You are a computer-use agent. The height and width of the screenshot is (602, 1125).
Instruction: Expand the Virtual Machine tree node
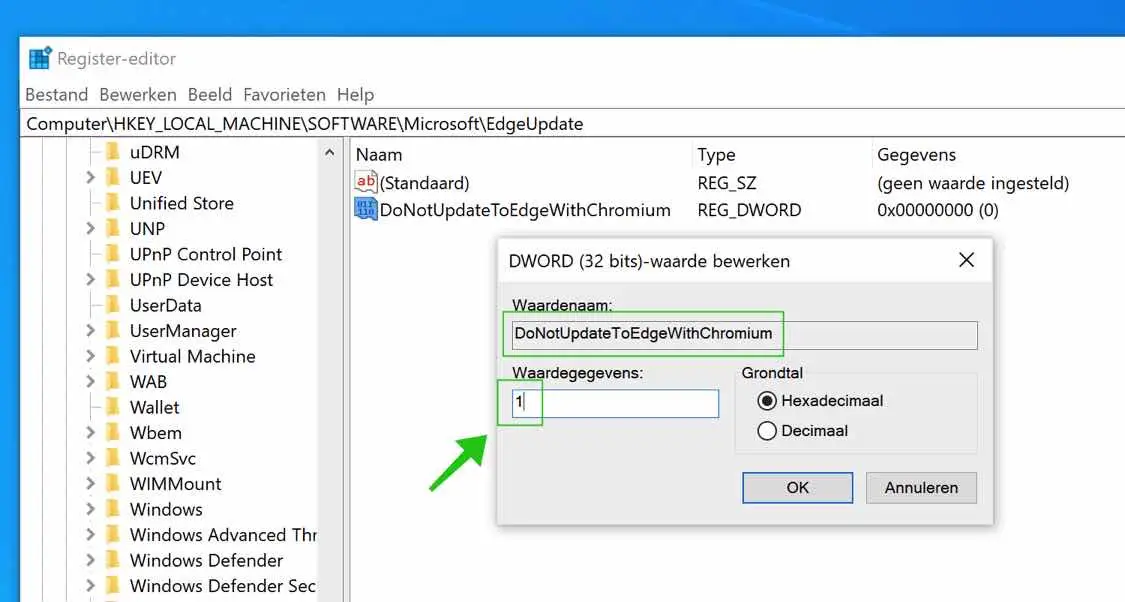tap(90, 355)
